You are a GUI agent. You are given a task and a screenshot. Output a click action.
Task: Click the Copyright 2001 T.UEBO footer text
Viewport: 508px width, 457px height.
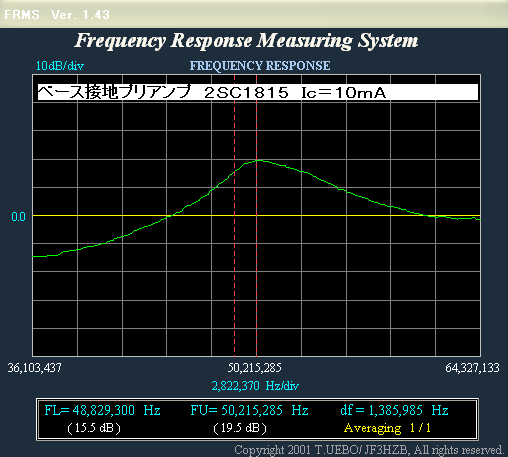coord(368,450)
